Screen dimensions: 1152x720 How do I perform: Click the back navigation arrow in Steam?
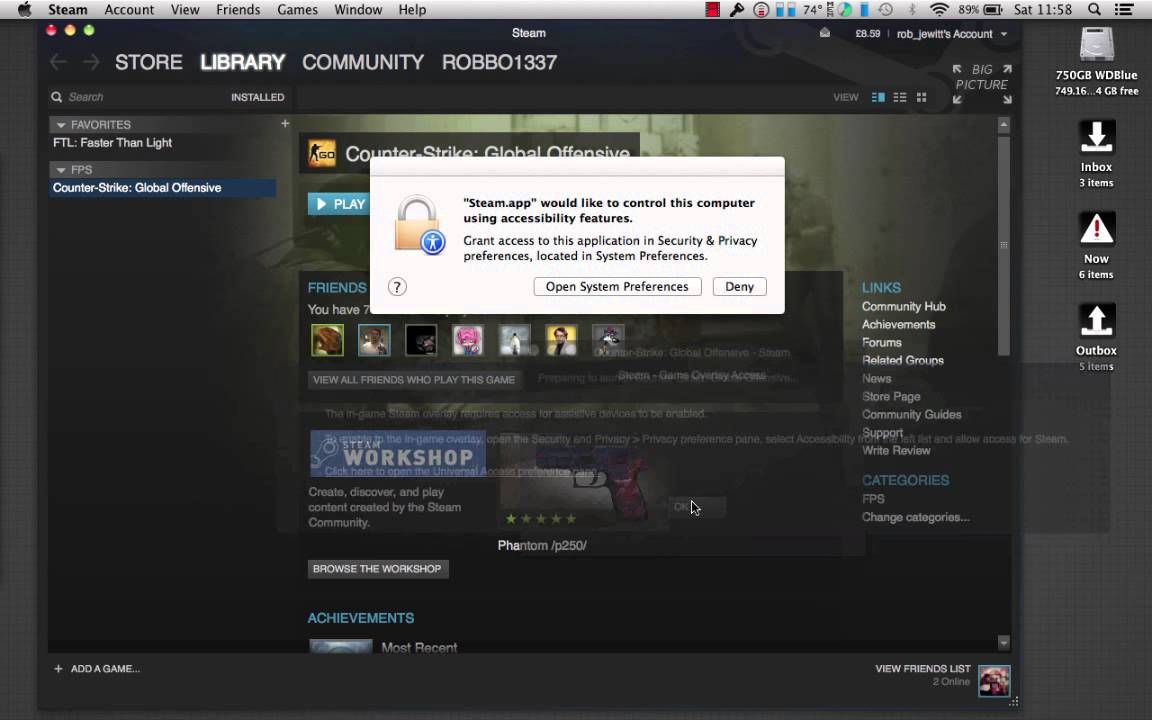(x=59, y=62)
